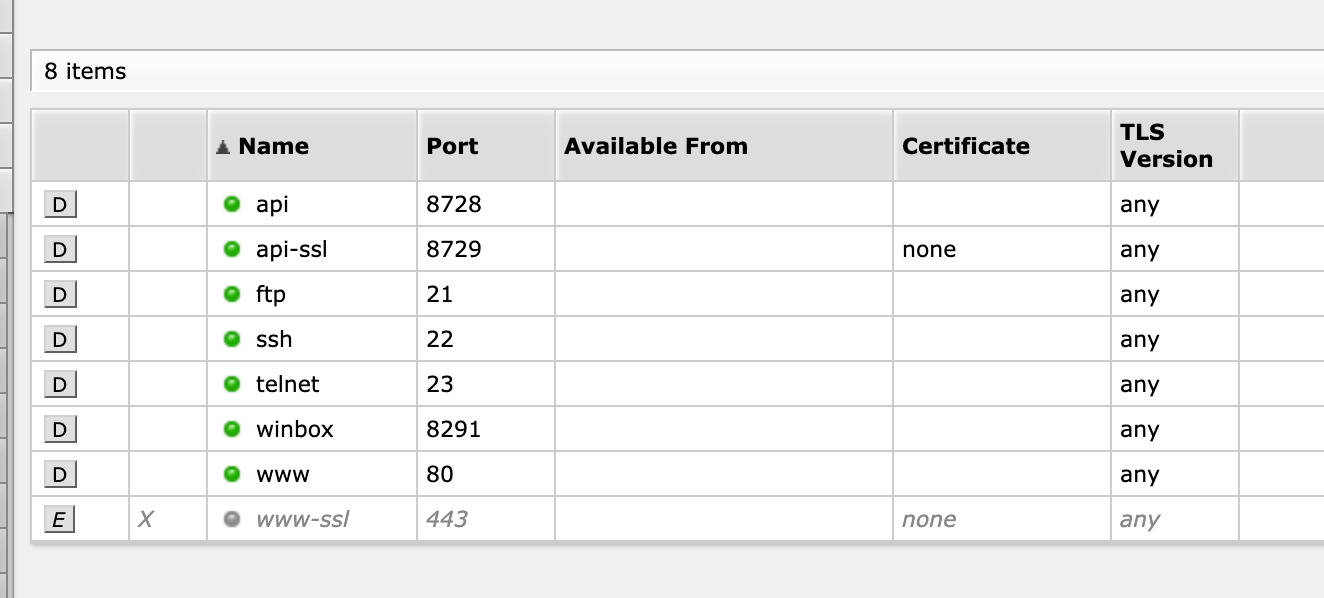This screenshot has height=598, width=1324.
Task: Click the green status icon for api-ssl
Action: pos(232,249)
